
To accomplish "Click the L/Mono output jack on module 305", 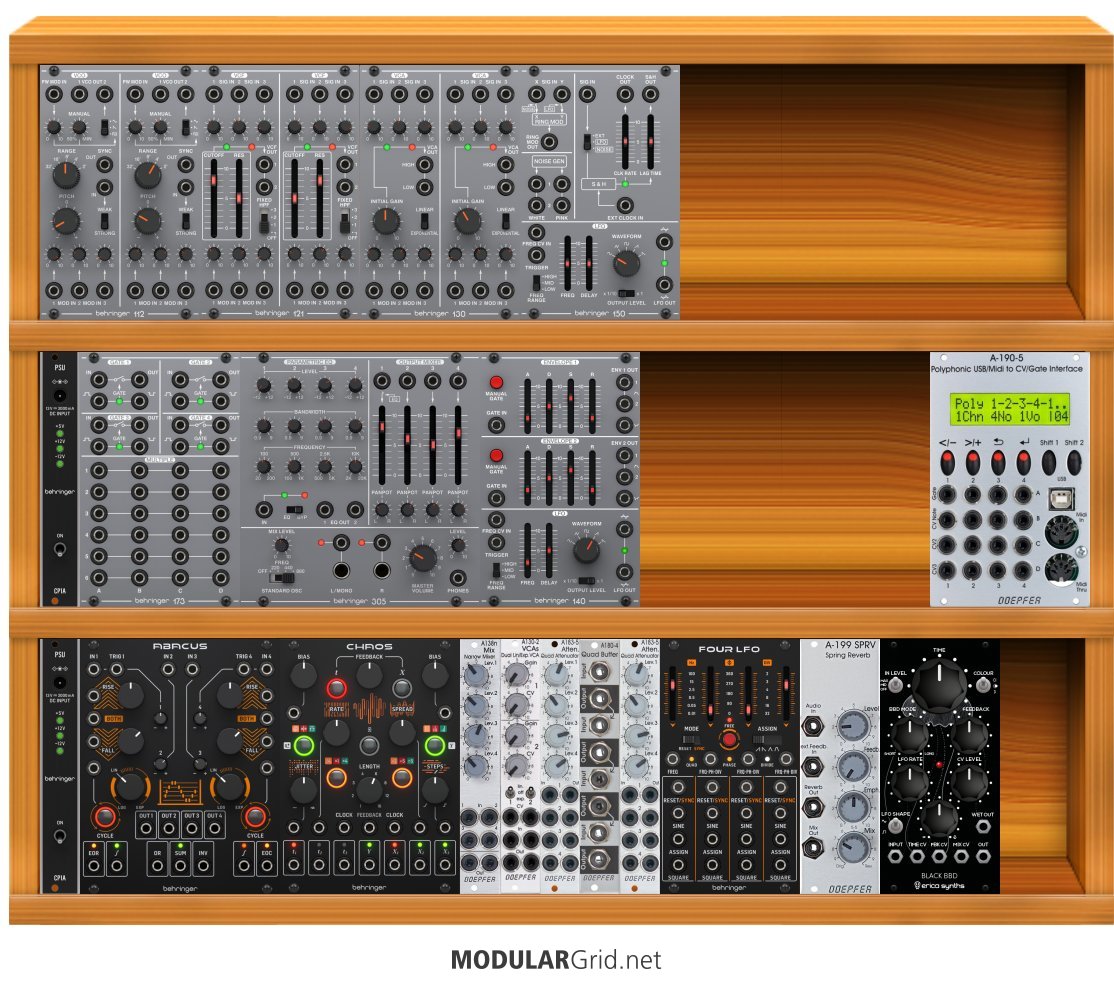I will coord(341,570).
